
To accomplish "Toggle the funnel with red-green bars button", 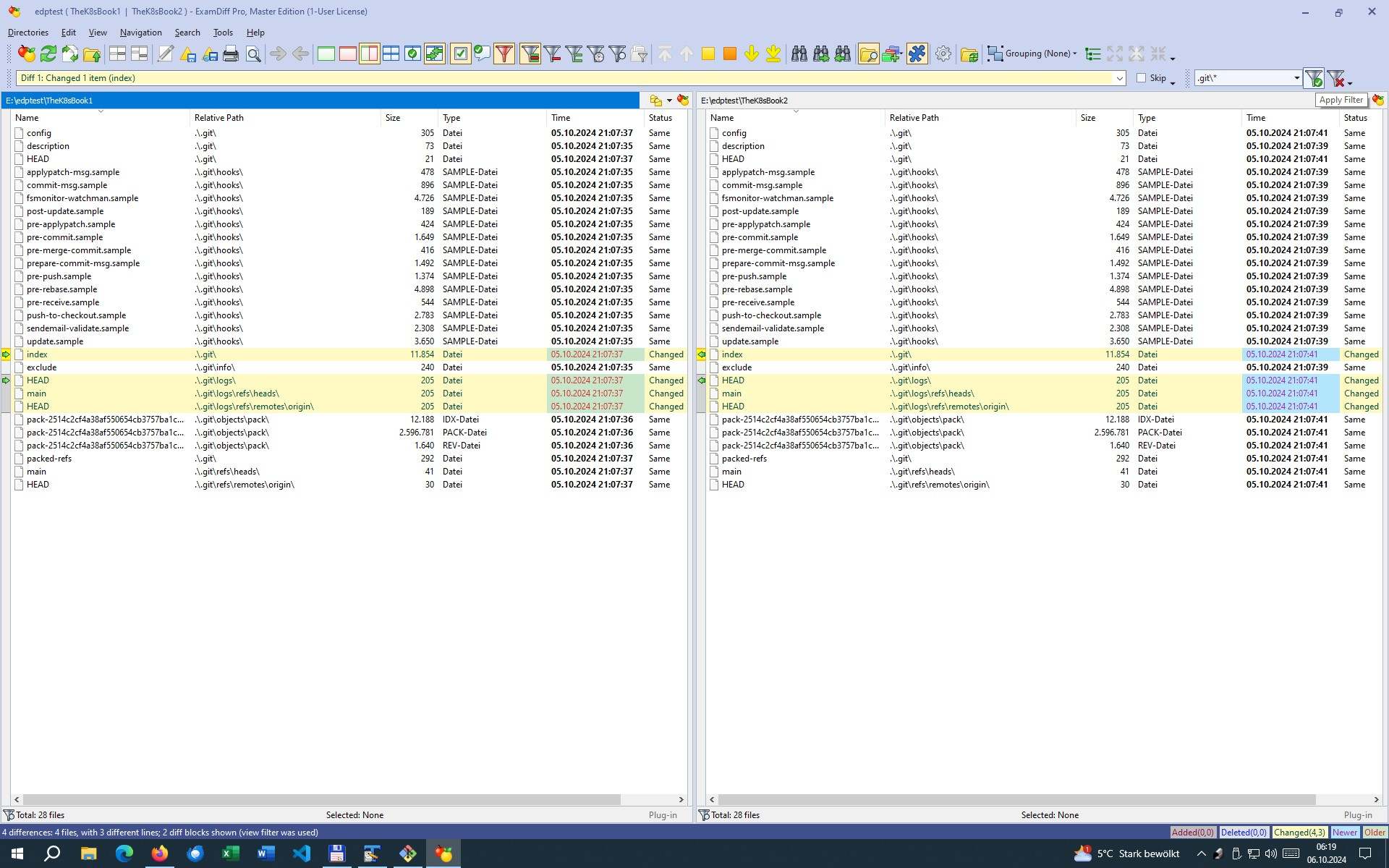I will pyautogui.click(x=530, y=54).
